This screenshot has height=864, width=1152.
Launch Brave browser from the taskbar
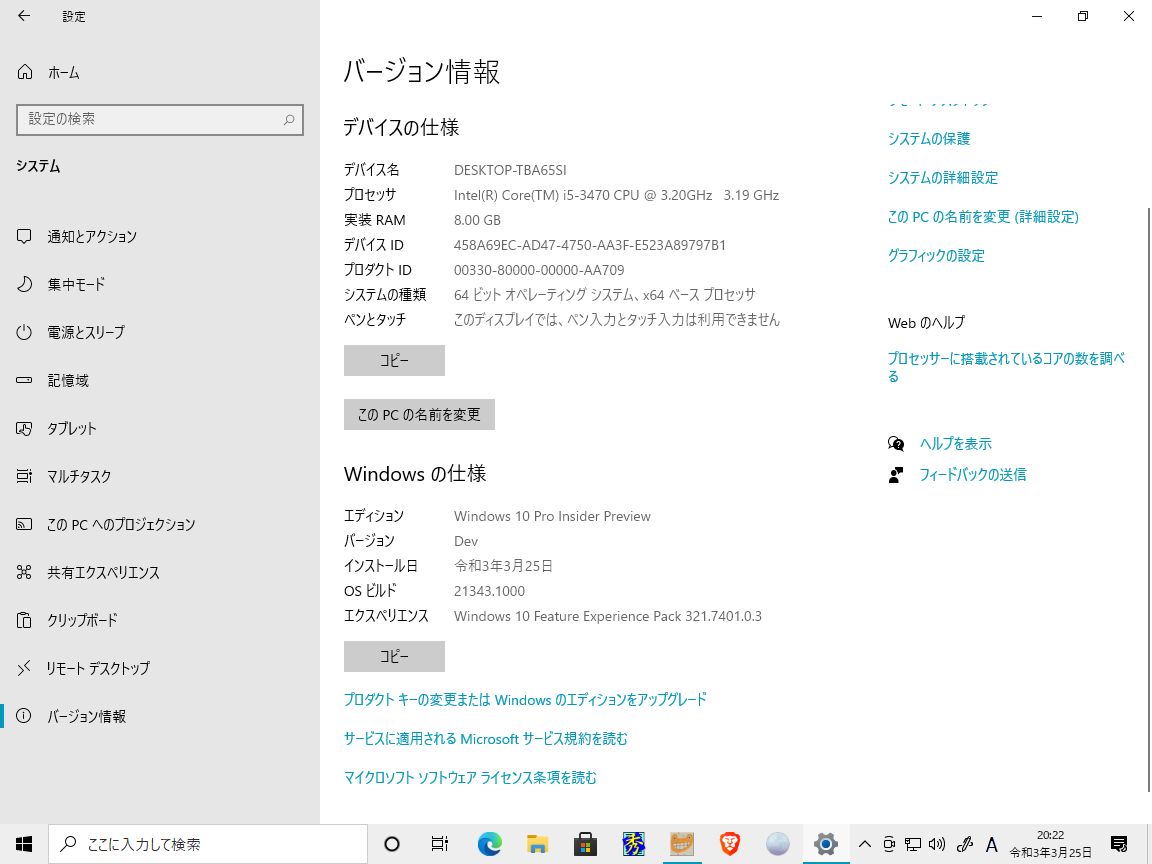pos(729,844)
